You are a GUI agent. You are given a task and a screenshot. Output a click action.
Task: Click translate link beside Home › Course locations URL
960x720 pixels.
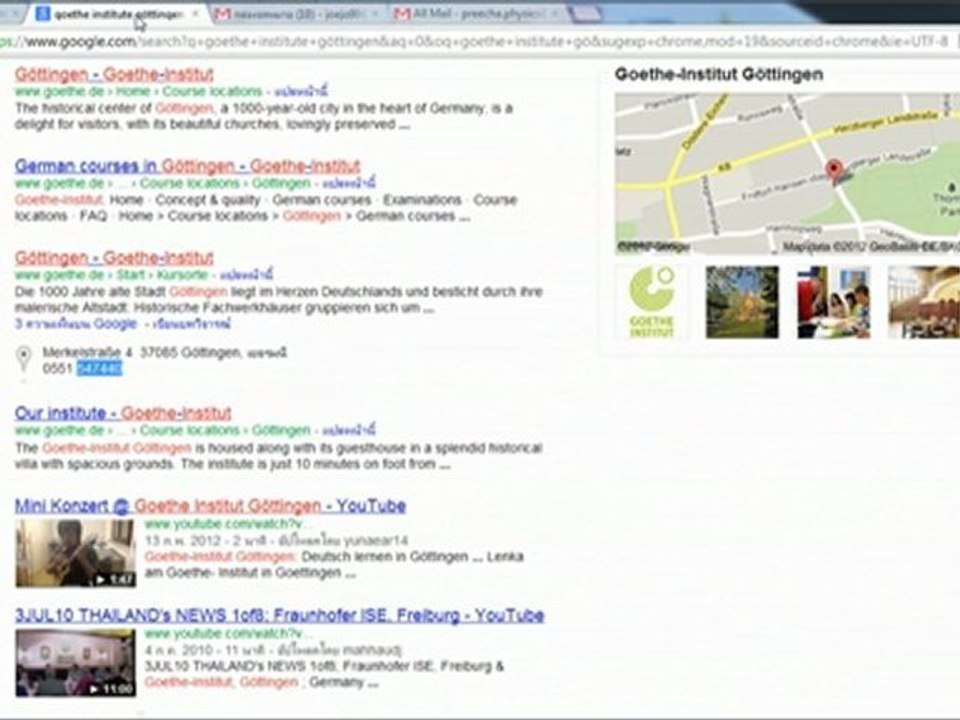301,92
